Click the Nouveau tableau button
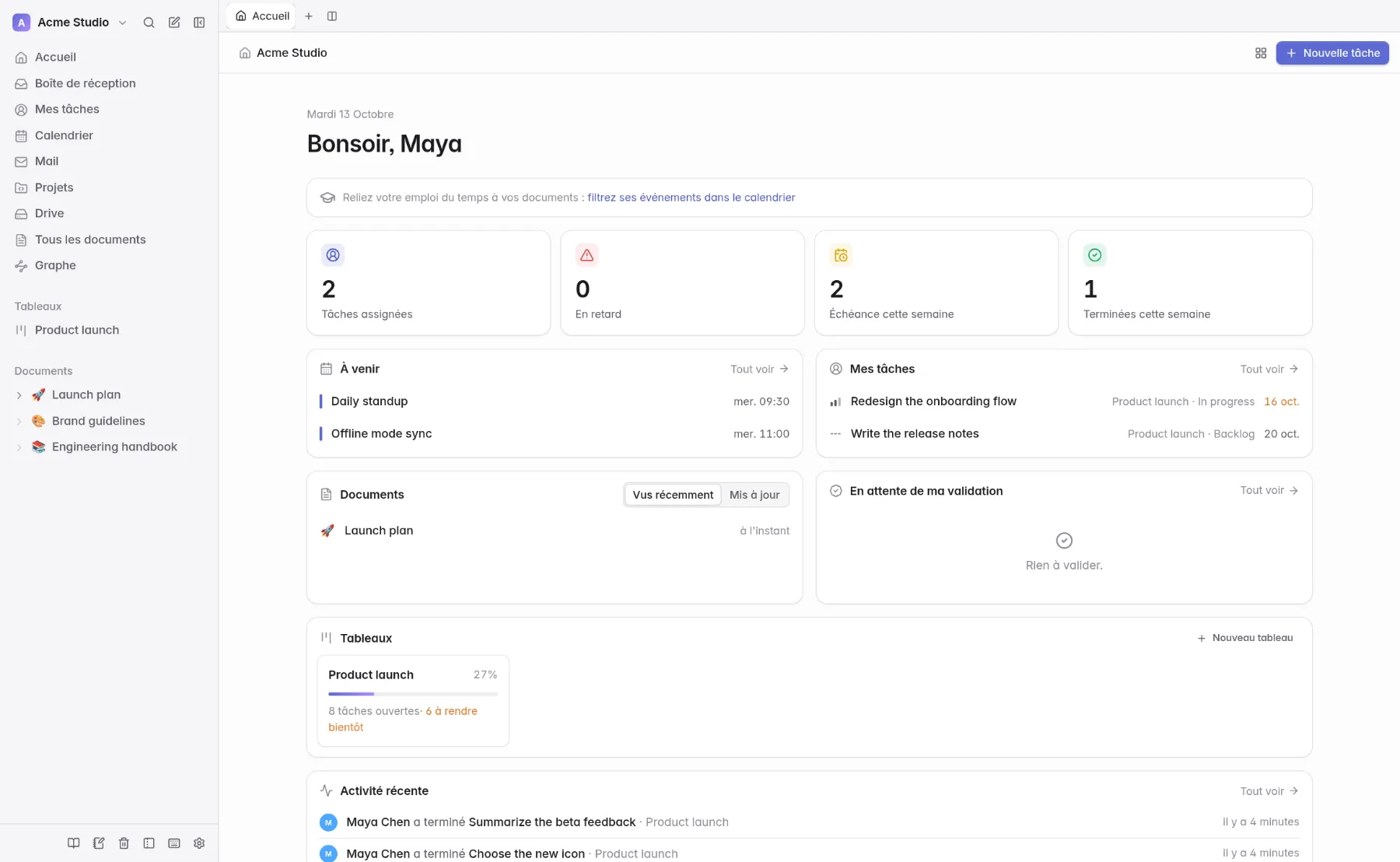 [1245, 638]
